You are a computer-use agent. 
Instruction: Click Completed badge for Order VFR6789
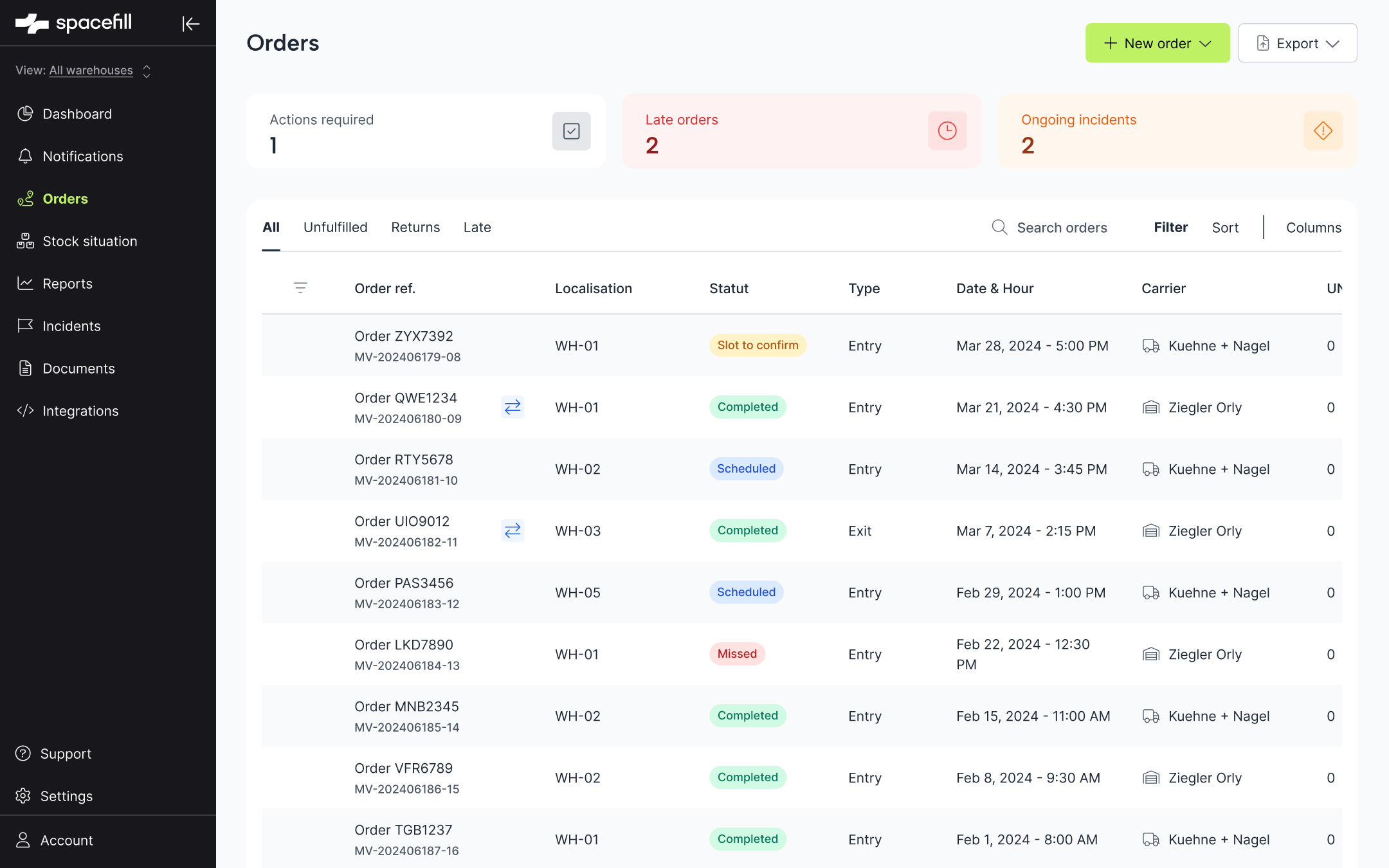pos(747,777)
